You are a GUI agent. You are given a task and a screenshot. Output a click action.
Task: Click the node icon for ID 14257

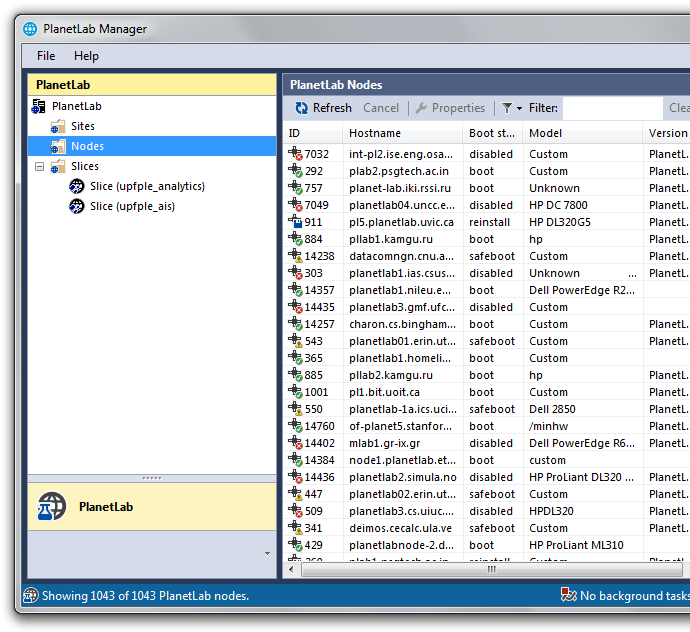click(295, 323)
